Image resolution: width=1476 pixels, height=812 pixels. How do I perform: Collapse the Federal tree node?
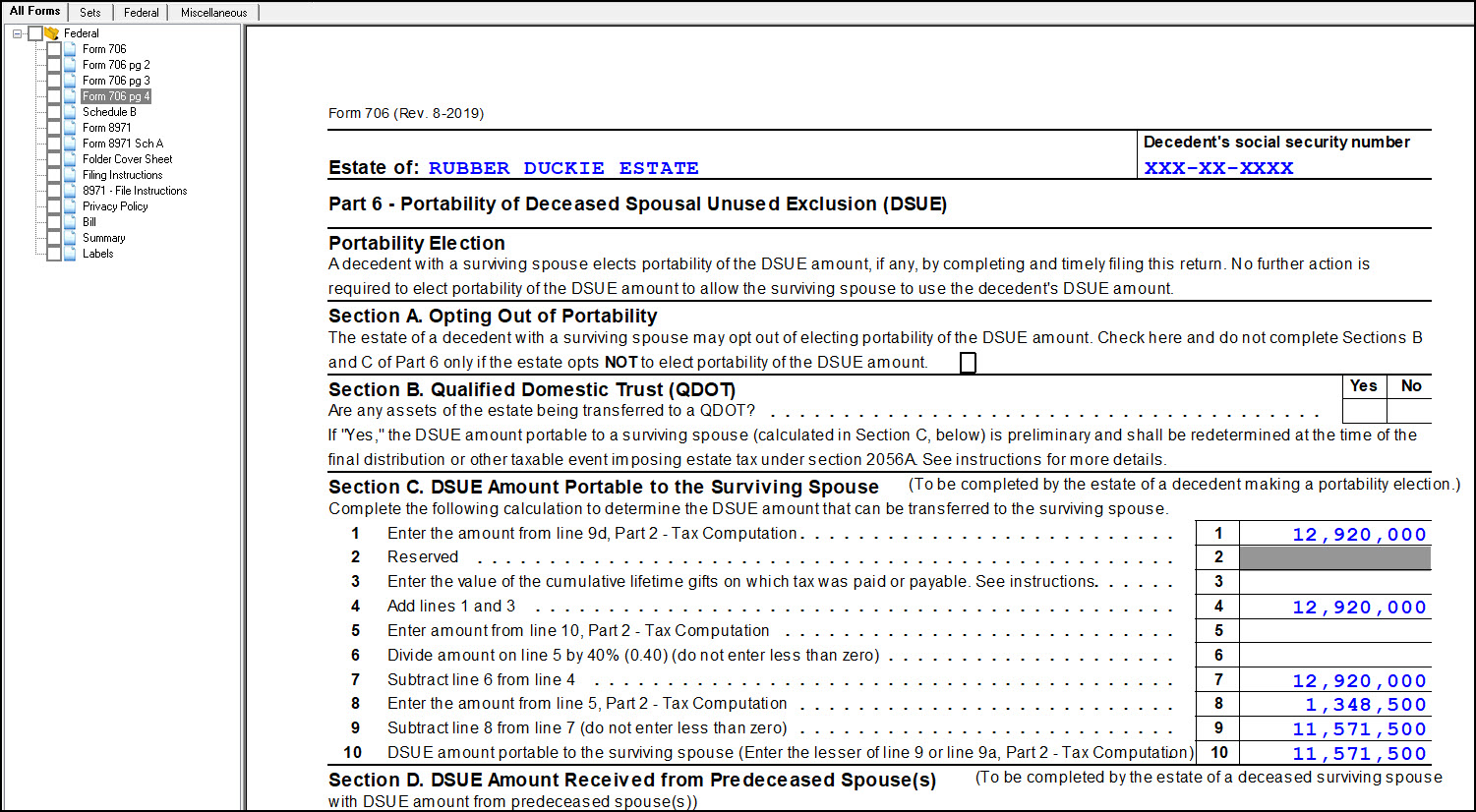click(x=18, y=33)
